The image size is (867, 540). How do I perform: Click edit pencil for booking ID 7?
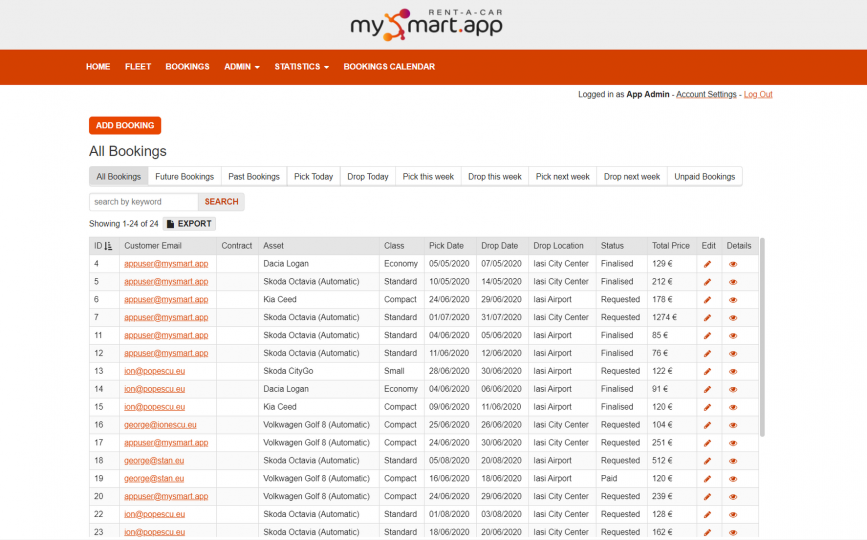(x=707, y=318)
